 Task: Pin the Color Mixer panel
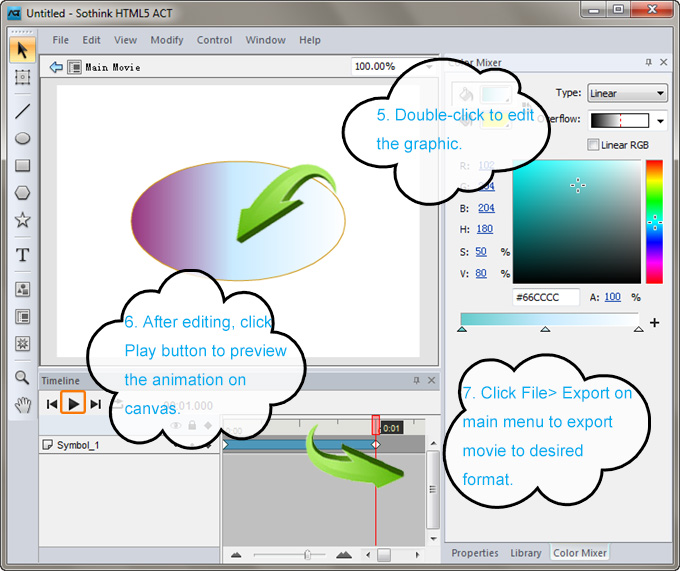[649, 62]
